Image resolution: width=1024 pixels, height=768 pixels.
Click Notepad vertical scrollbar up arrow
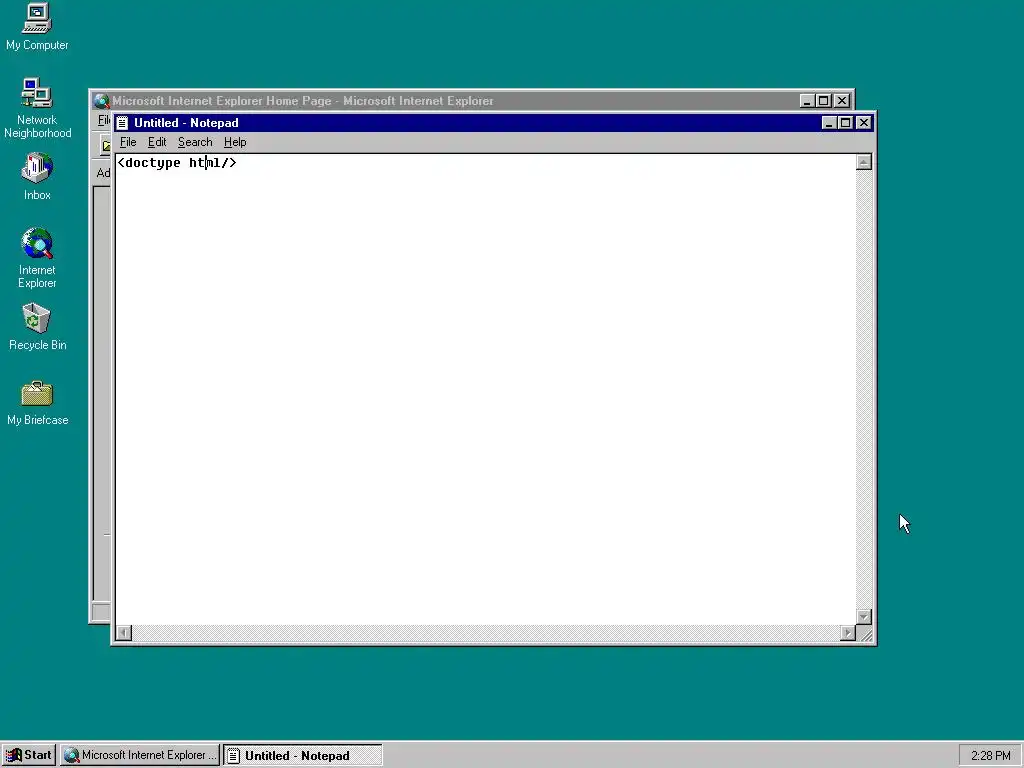click(864, 163)
